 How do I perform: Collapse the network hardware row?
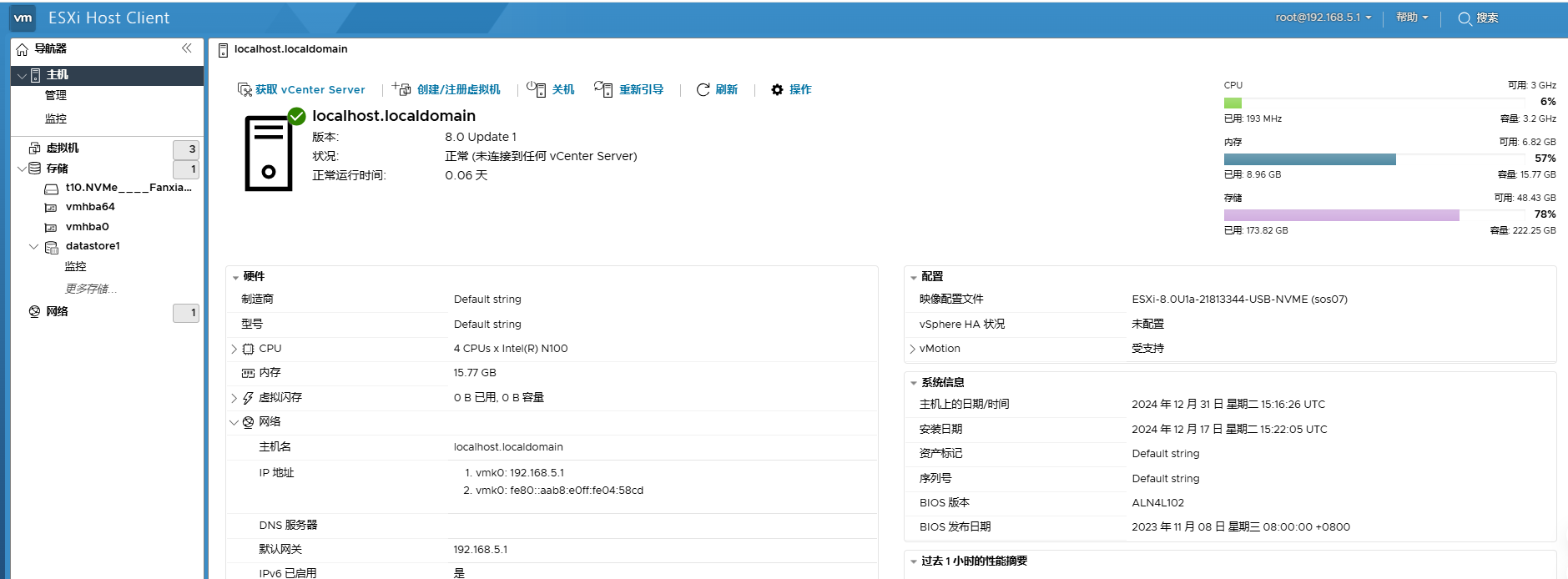(234, 422)
